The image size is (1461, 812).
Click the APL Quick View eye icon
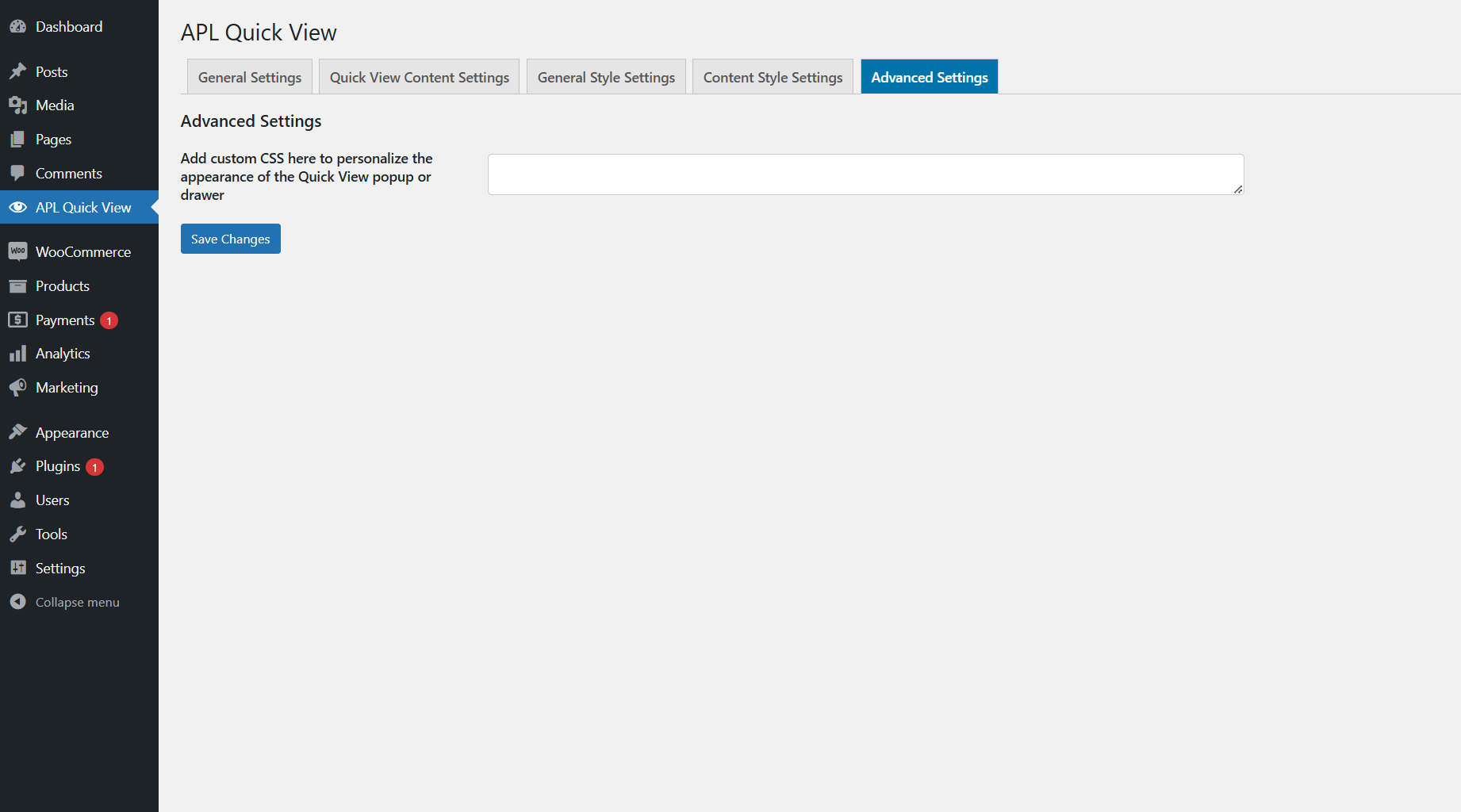point(17,208)
